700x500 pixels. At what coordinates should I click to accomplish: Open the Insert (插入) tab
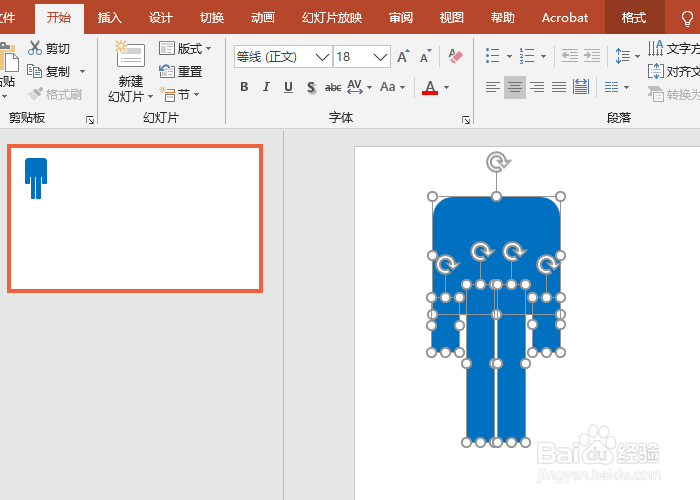[110, 18]
